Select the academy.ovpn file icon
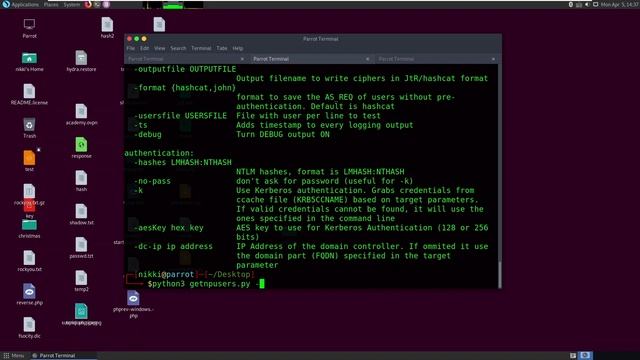This screenshot has width=640, height=360. (81, 111)
